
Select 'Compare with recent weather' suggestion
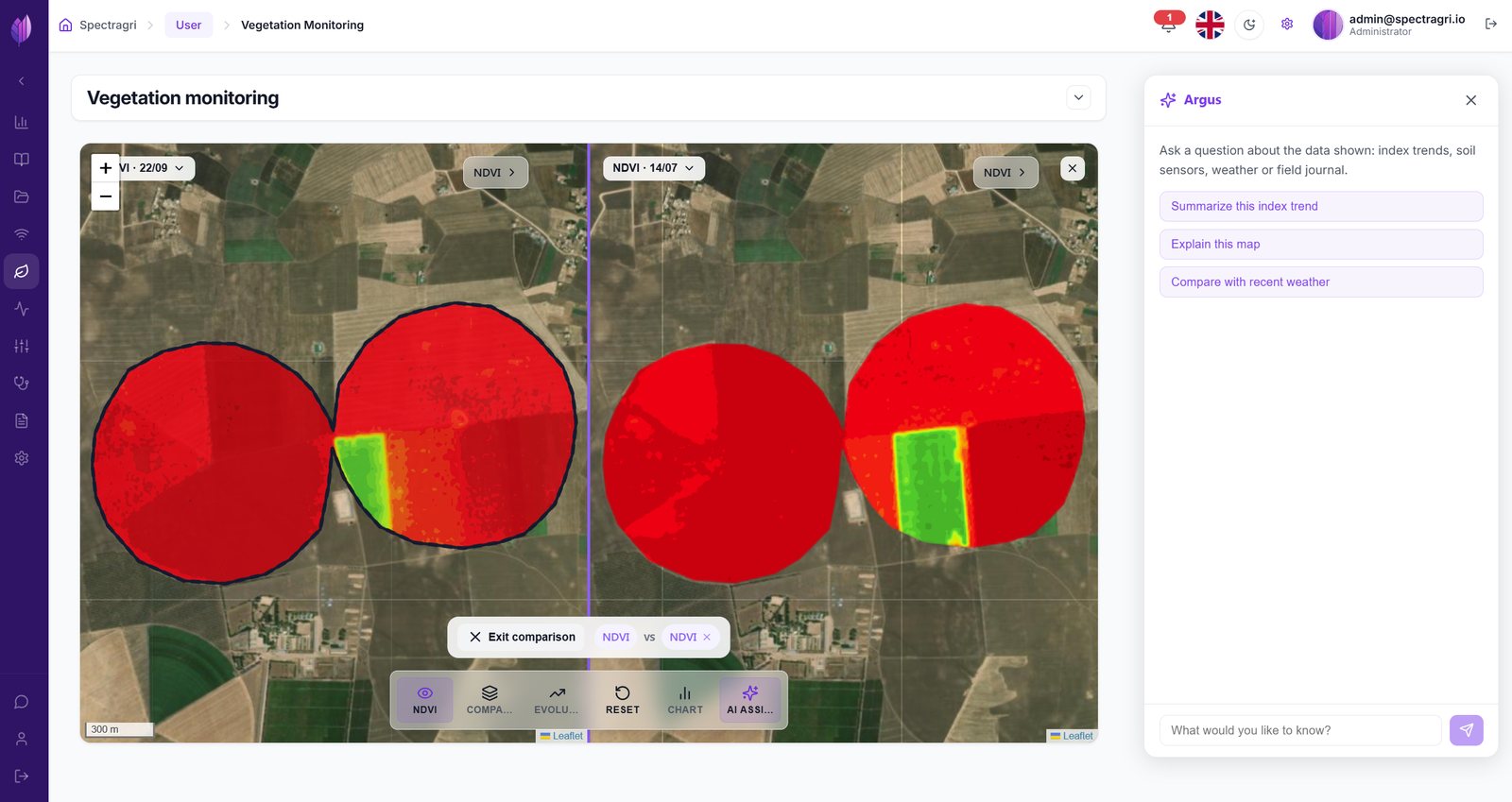1321,282
